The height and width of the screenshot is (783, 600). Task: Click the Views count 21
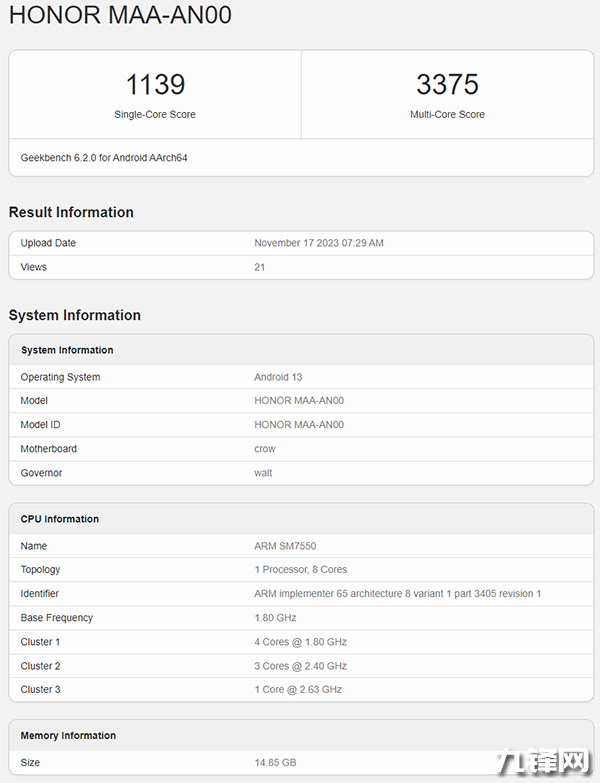pyautogui.click(x=260, y=267)
